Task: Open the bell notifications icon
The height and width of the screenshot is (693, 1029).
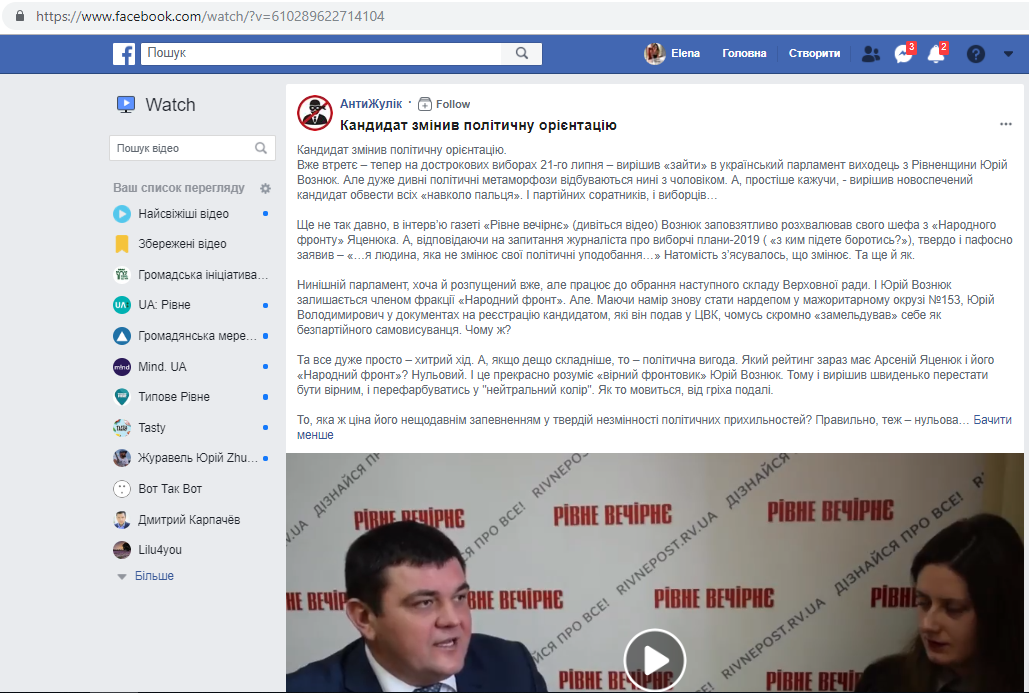Action: pyautogui.click(x=936, y=54)
